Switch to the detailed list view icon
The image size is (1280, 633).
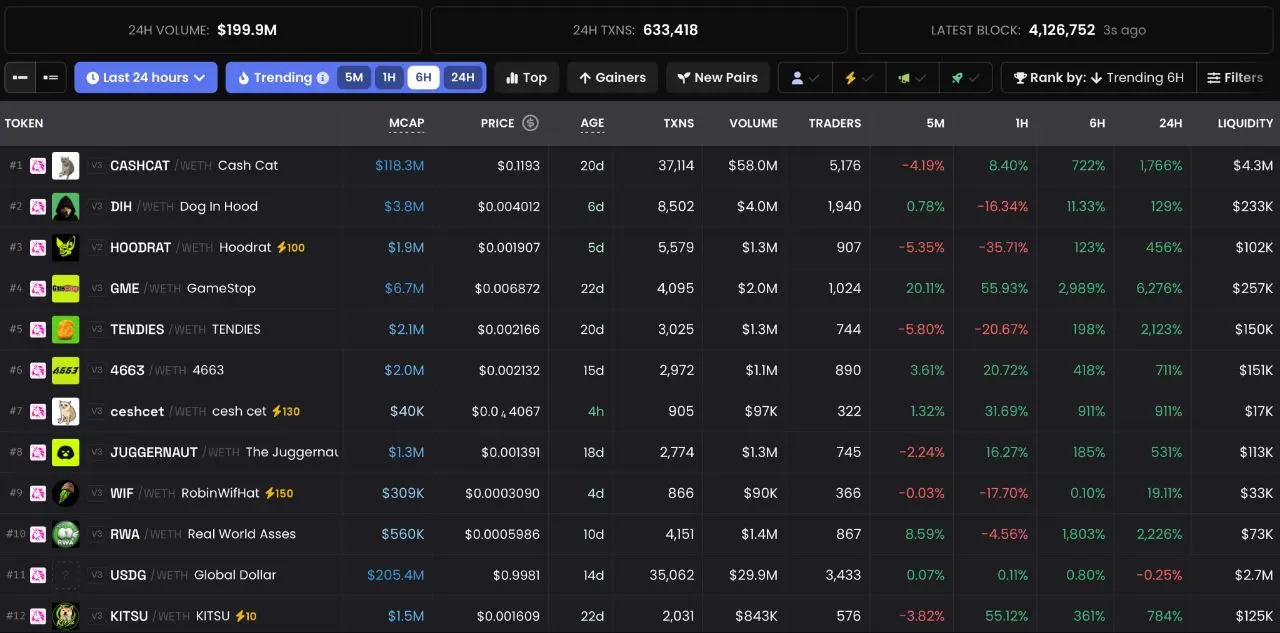(51, 77)
